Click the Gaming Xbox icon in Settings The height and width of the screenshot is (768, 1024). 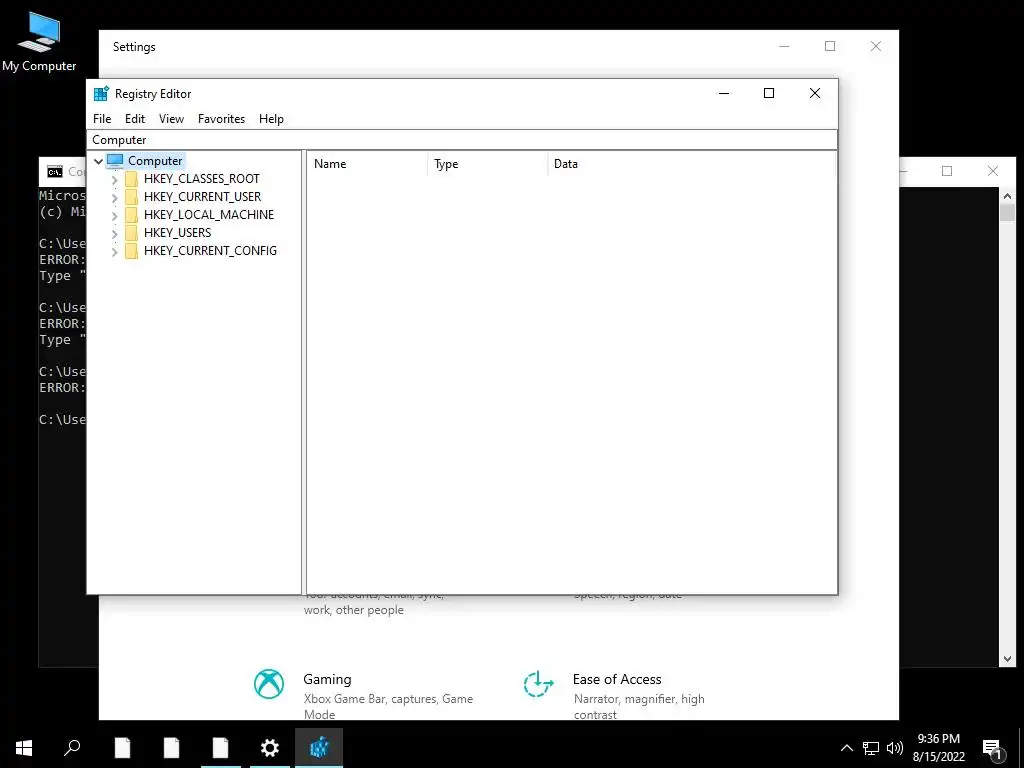tap(269, 684)
